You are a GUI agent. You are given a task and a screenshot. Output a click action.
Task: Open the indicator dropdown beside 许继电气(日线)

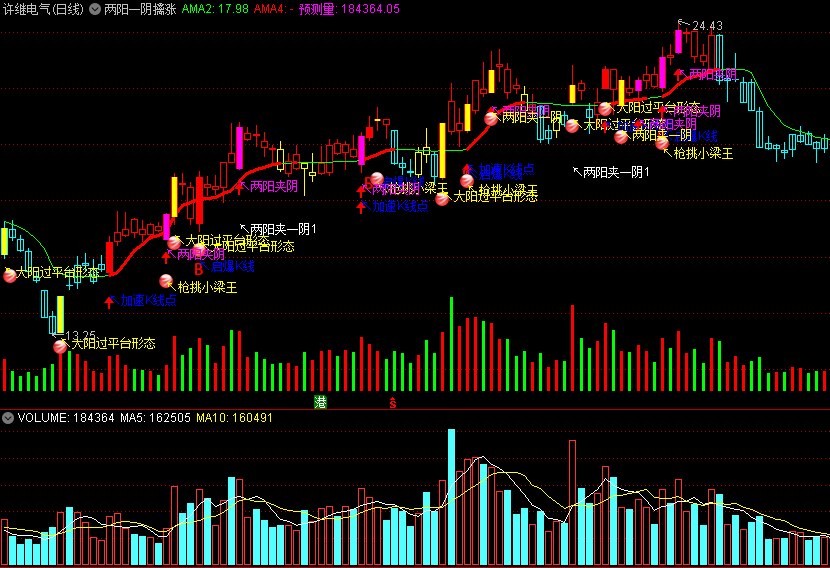pyautogui.click(x=95, y=9)
